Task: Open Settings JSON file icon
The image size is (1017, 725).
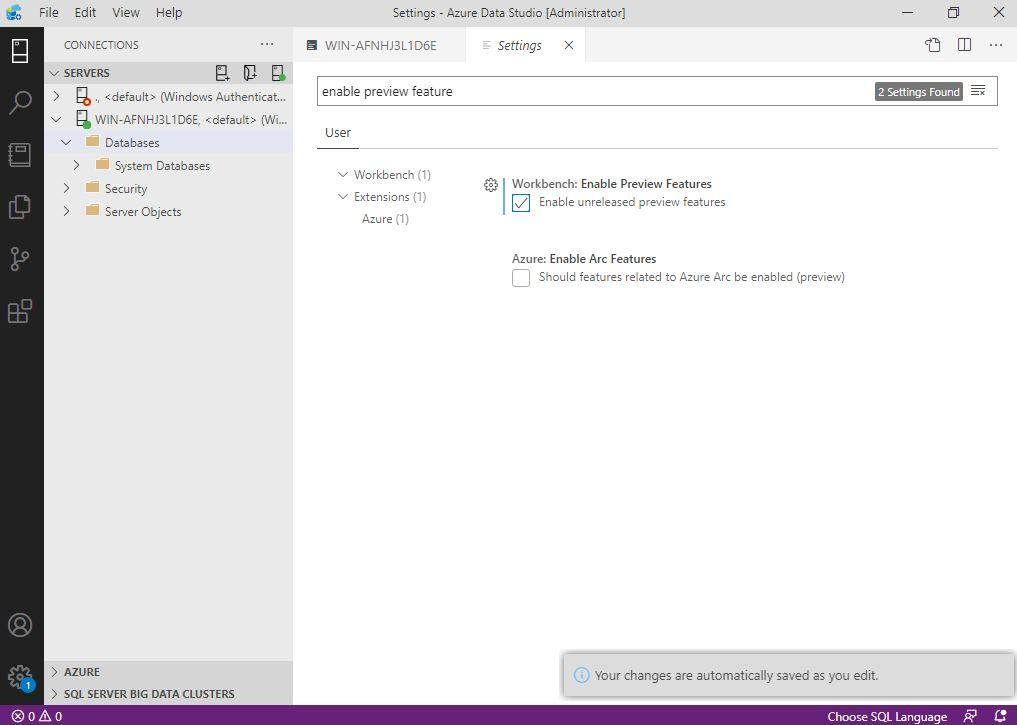Action: tap(933, 45)
